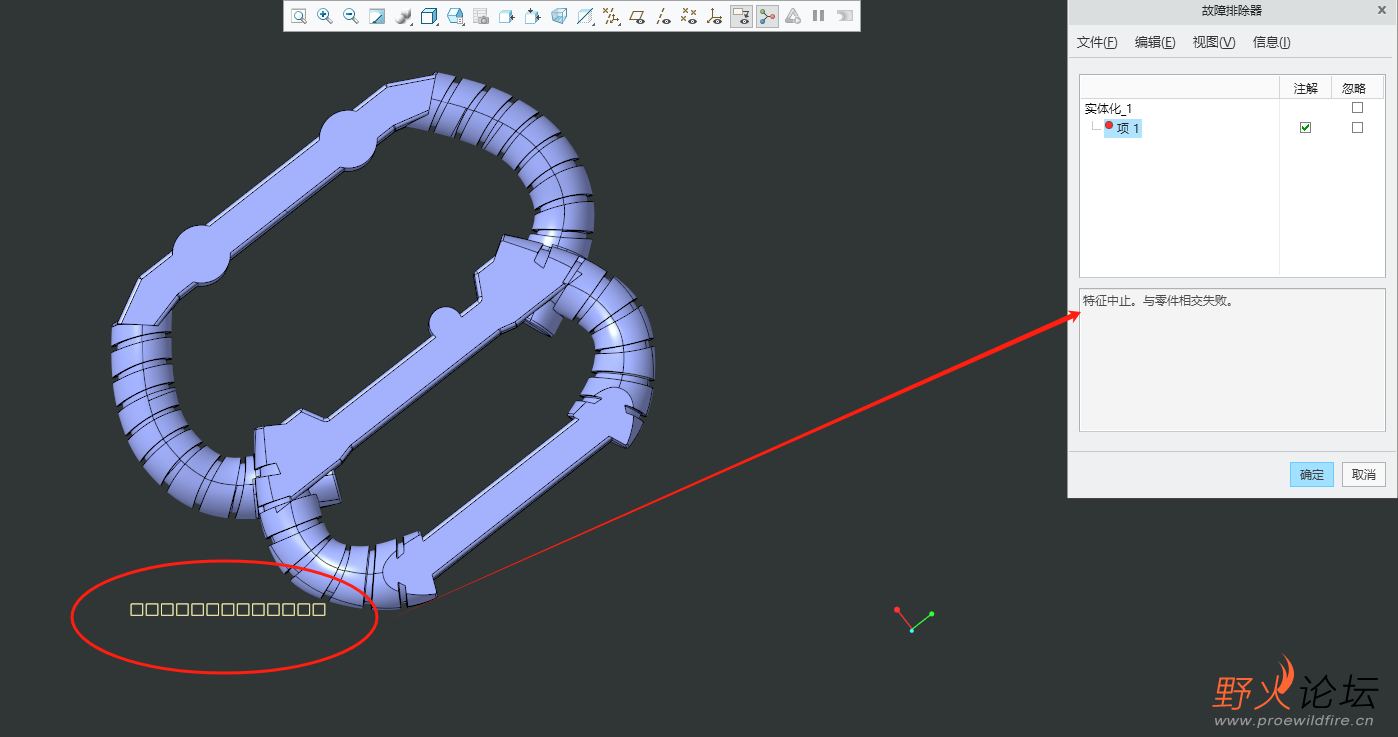Open the 编辑(E) menu
Viewport: 1398px width, 737px height.
[x=1155, y=42]
